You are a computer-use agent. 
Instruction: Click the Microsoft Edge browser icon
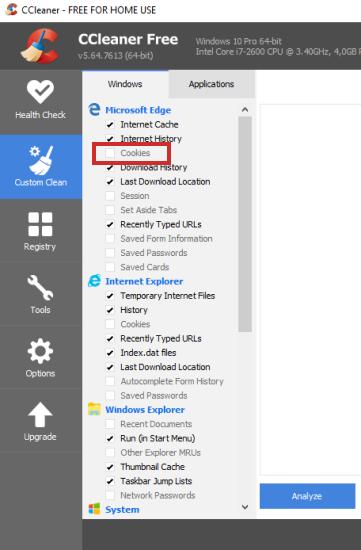pyautogui.click(x=94, y=110)
